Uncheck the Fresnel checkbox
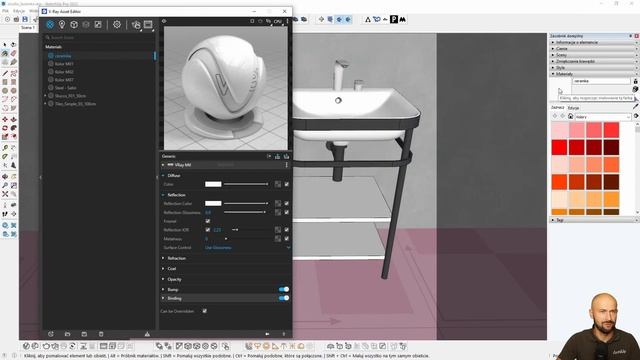 point(208,221)
